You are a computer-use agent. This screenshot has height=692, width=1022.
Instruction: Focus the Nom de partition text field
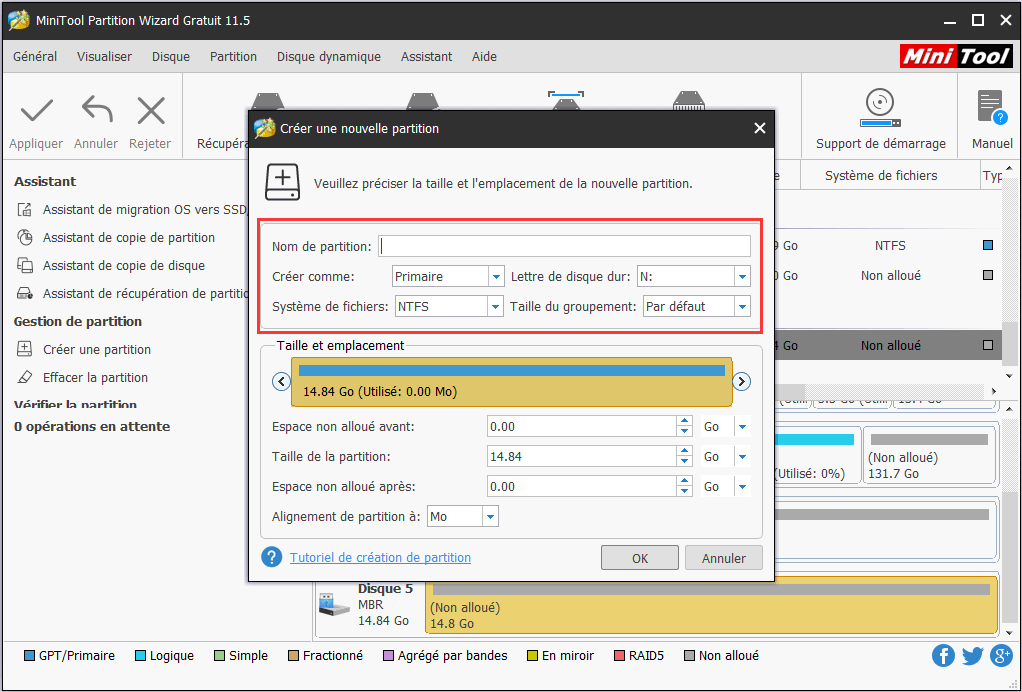click(x=564, y=246)
